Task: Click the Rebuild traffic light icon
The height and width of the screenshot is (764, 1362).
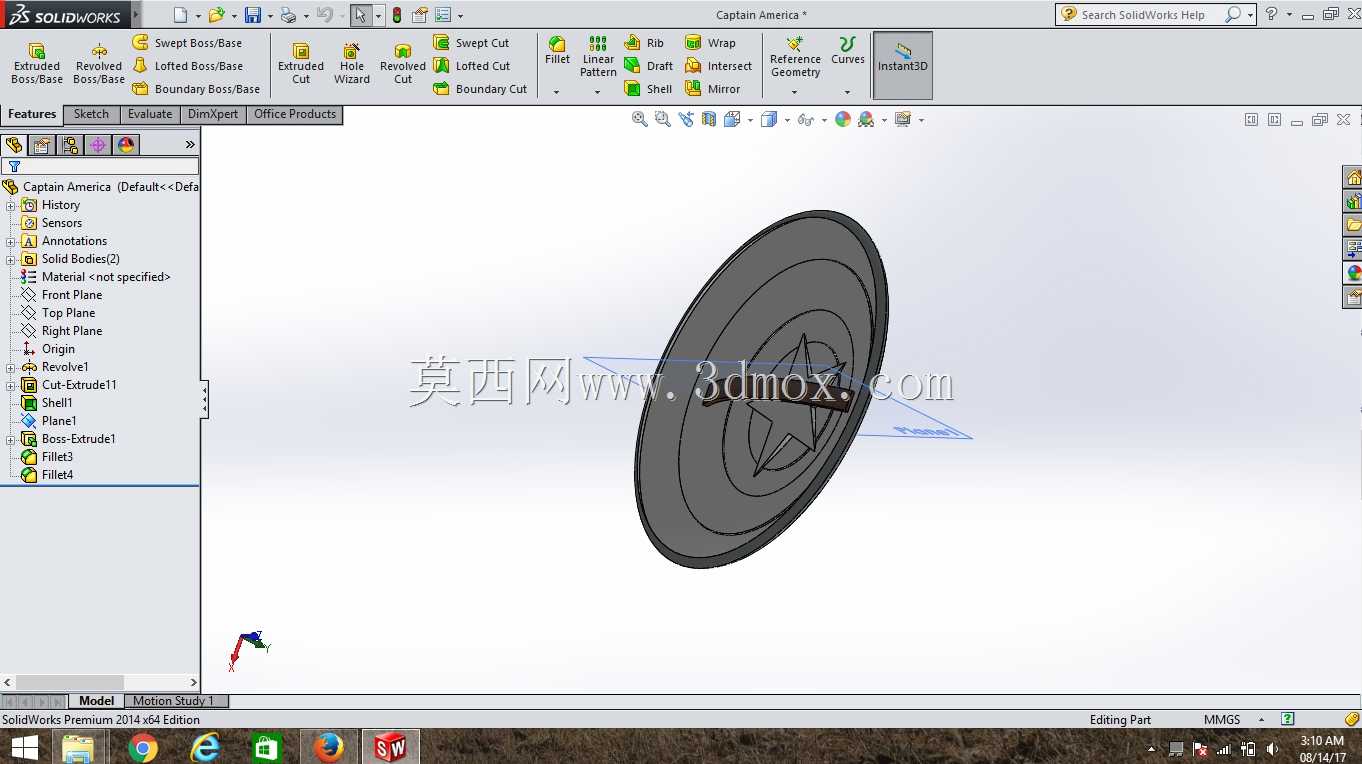Action: tap(397, 15)
